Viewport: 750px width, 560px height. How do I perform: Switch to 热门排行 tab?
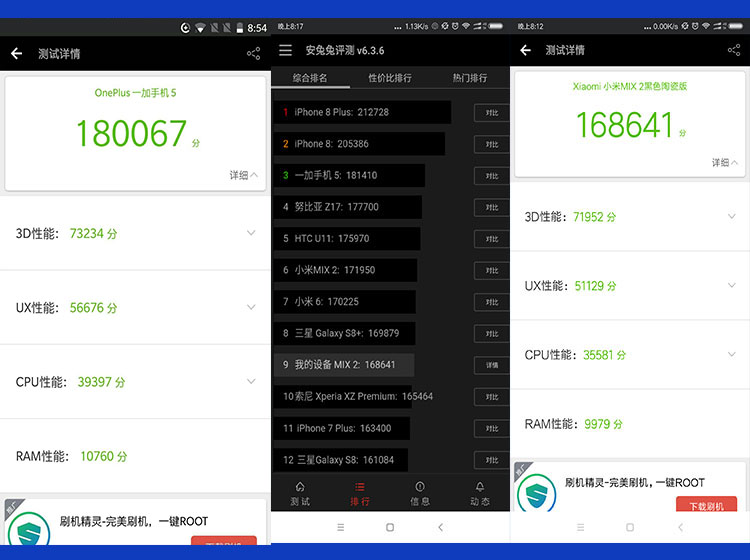(x=470, y=77)
